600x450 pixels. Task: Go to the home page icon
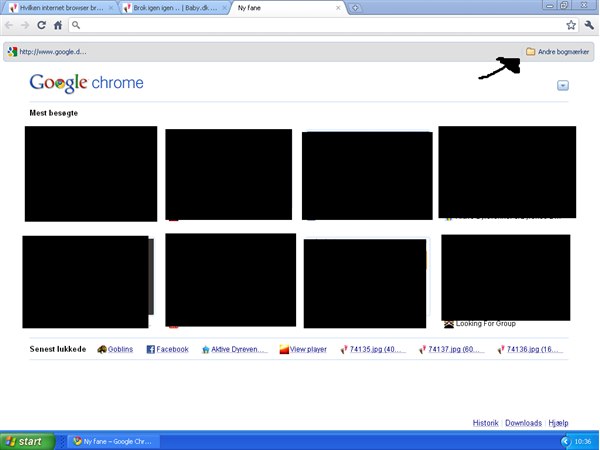click(x=58, y=25)
